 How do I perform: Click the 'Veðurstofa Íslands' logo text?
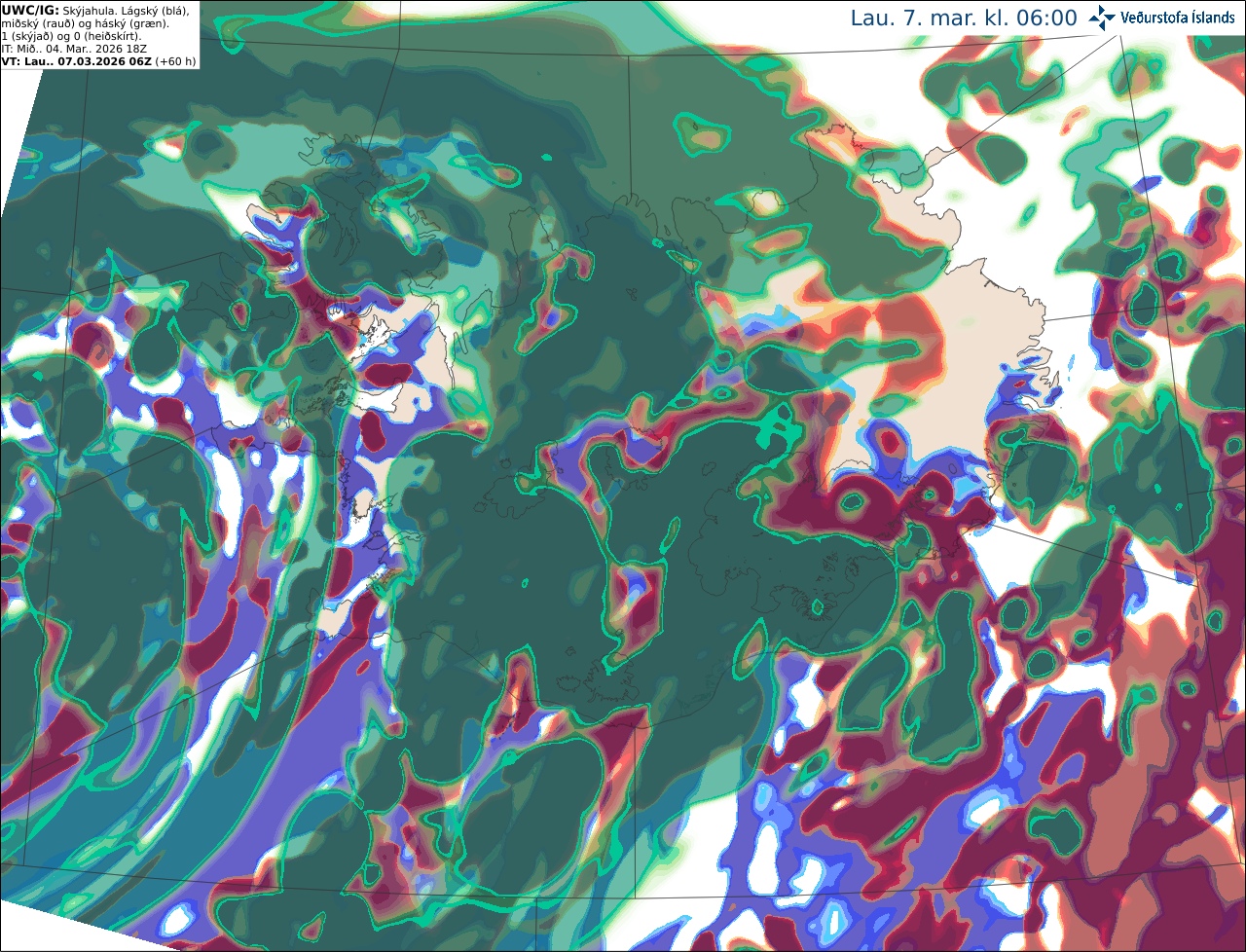pos(1178,18)
